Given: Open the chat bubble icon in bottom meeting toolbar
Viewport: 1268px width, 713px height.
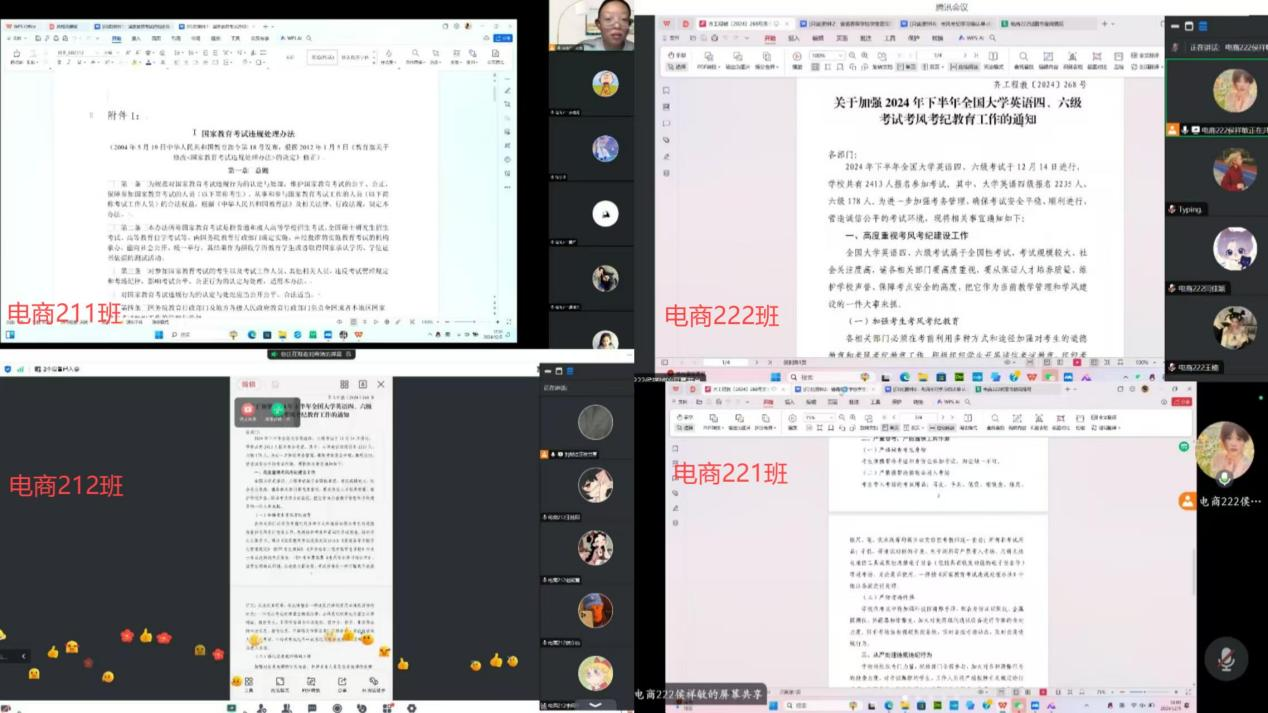Looking at the screenshot, I should [311, 708].
